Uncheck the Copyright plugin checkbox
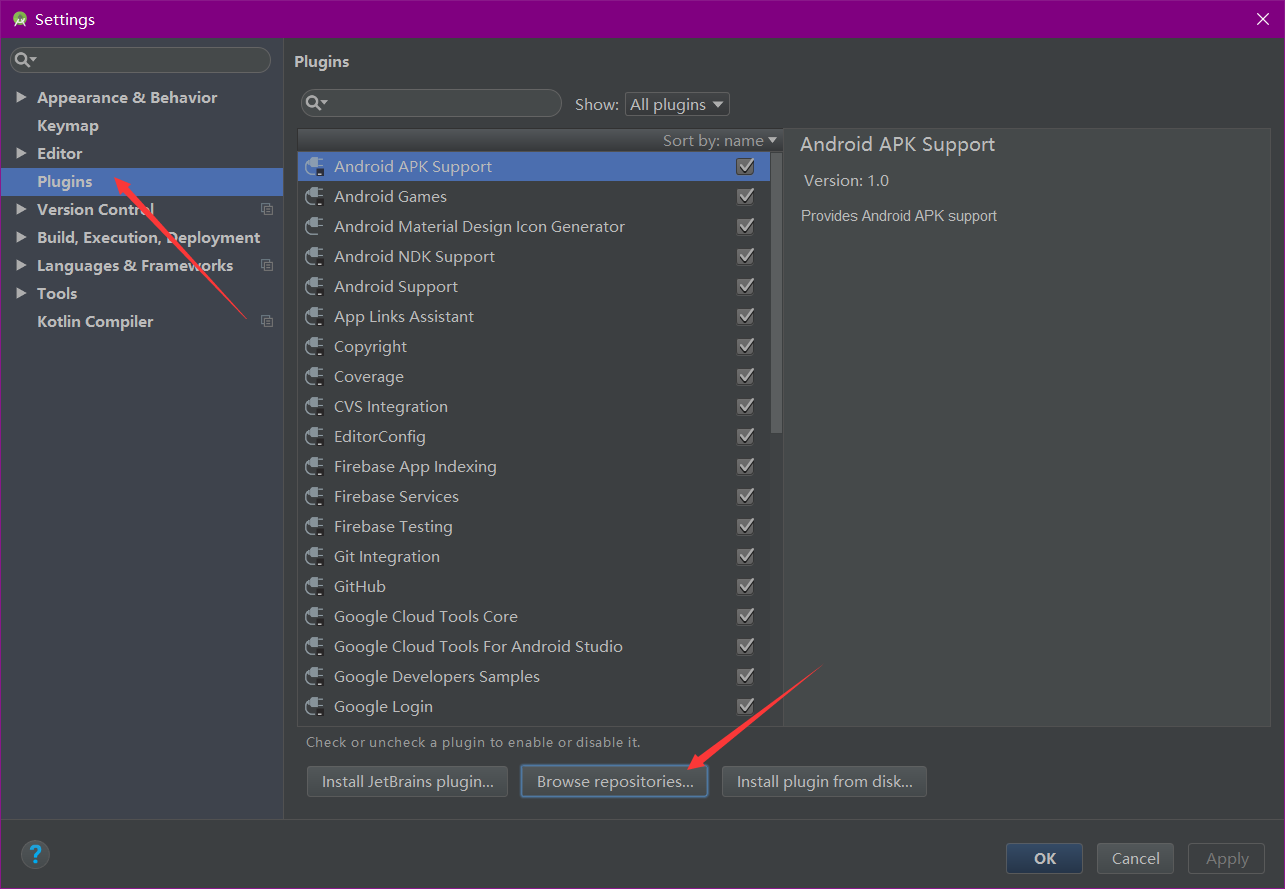 click(745, 346)
